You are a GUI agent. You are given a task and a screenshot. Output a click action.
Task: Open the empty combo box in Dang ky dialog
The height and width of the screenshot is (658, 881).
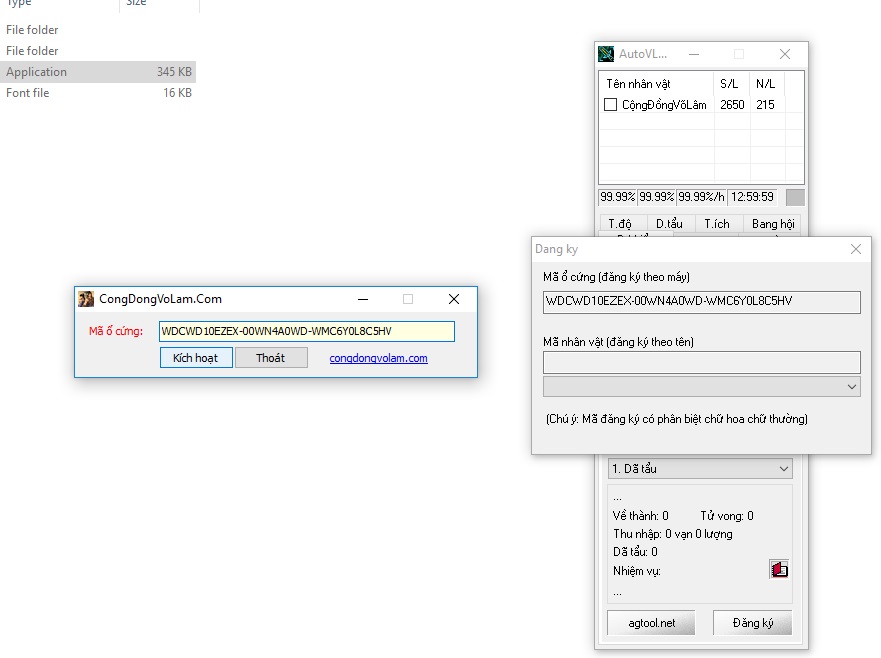click(701, 386)
